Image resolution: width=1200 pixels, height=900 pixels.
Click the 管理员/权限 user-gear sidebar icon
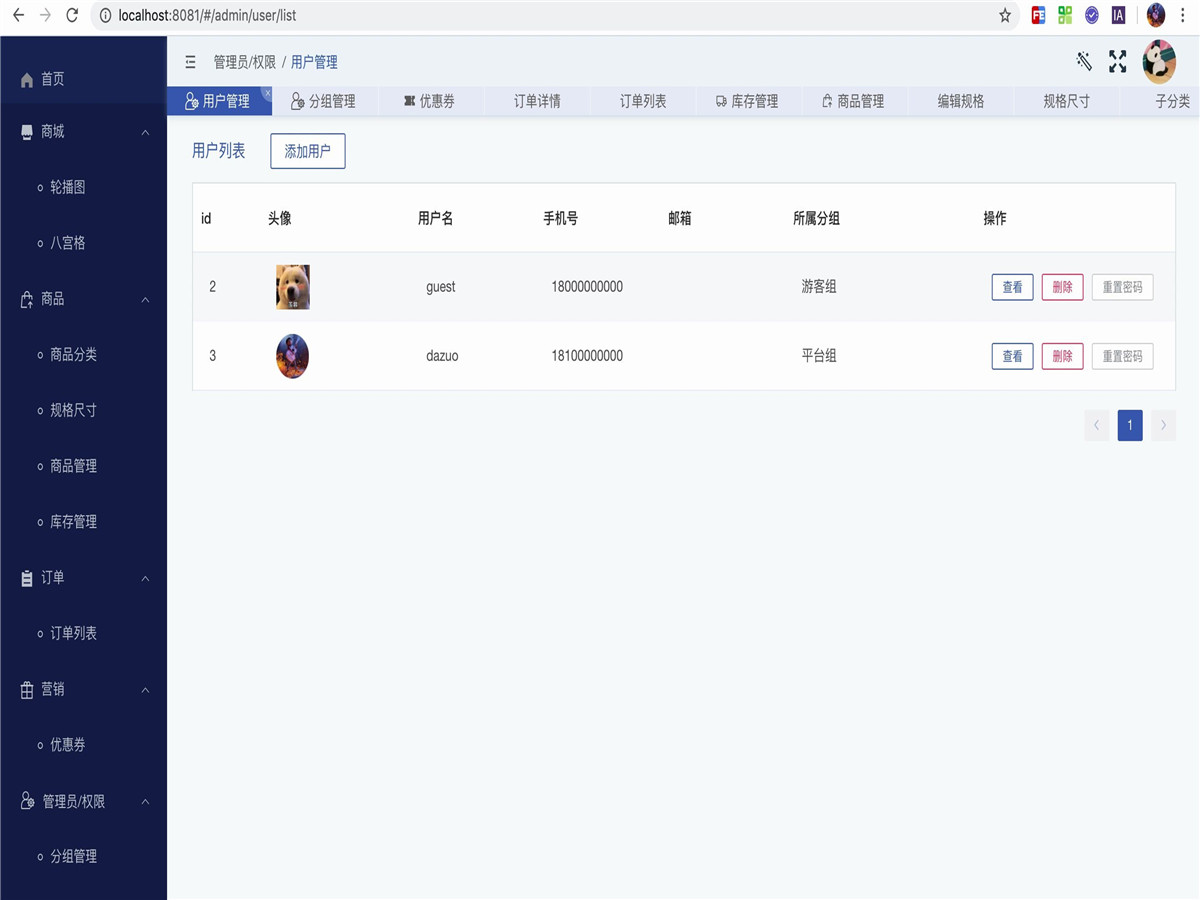point(28,802)
